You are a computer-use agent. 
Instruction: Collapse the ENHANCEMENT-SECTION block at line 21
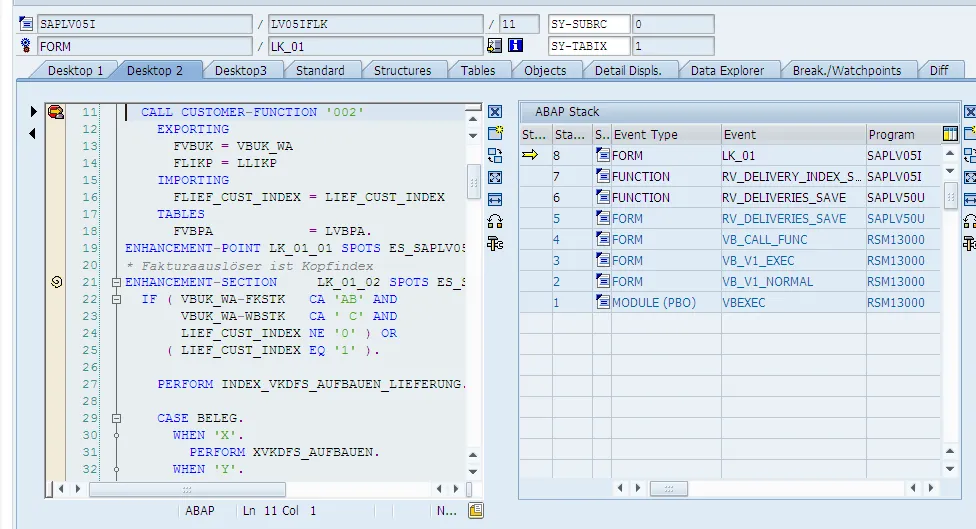[116, 283]
